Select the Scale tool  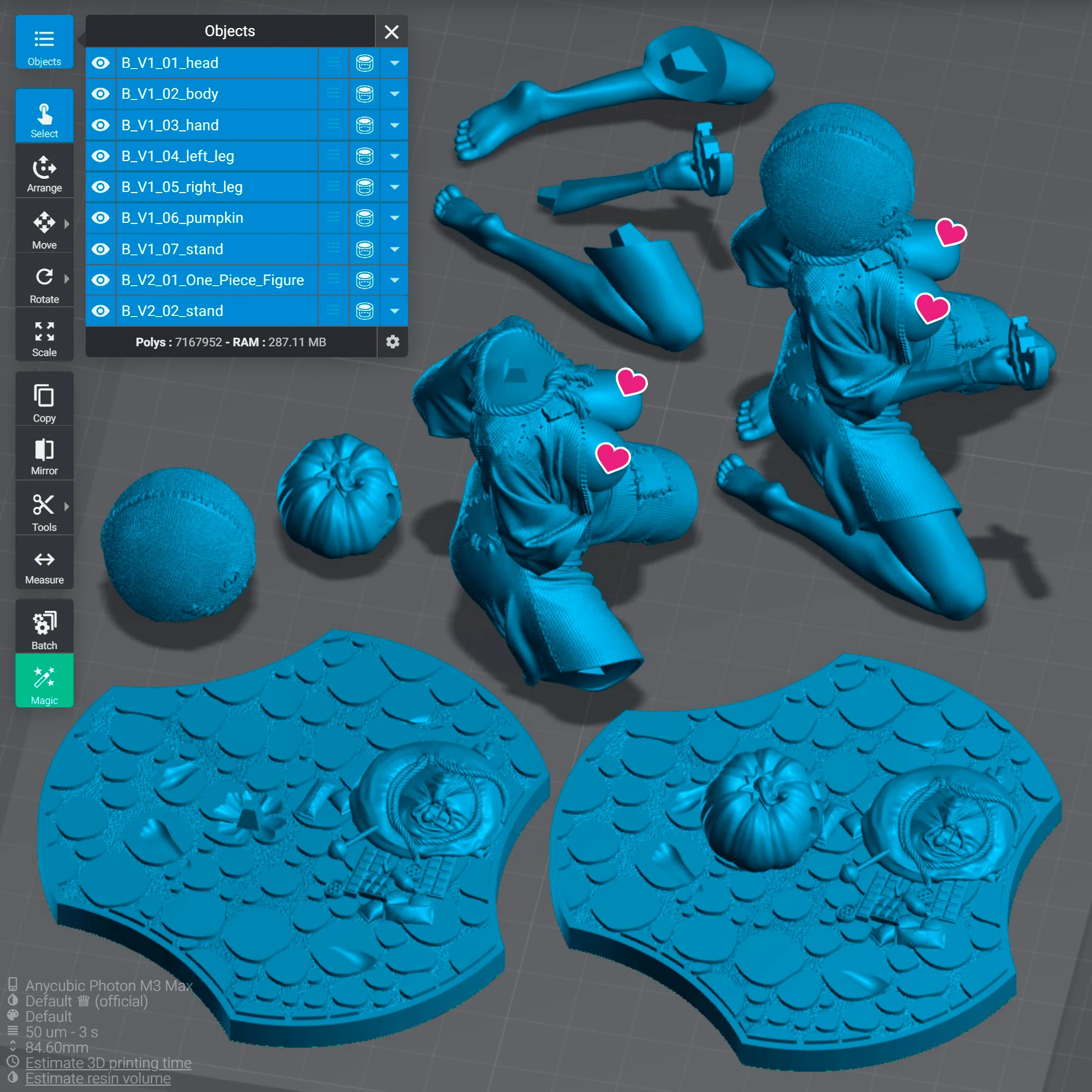point(45,335)
